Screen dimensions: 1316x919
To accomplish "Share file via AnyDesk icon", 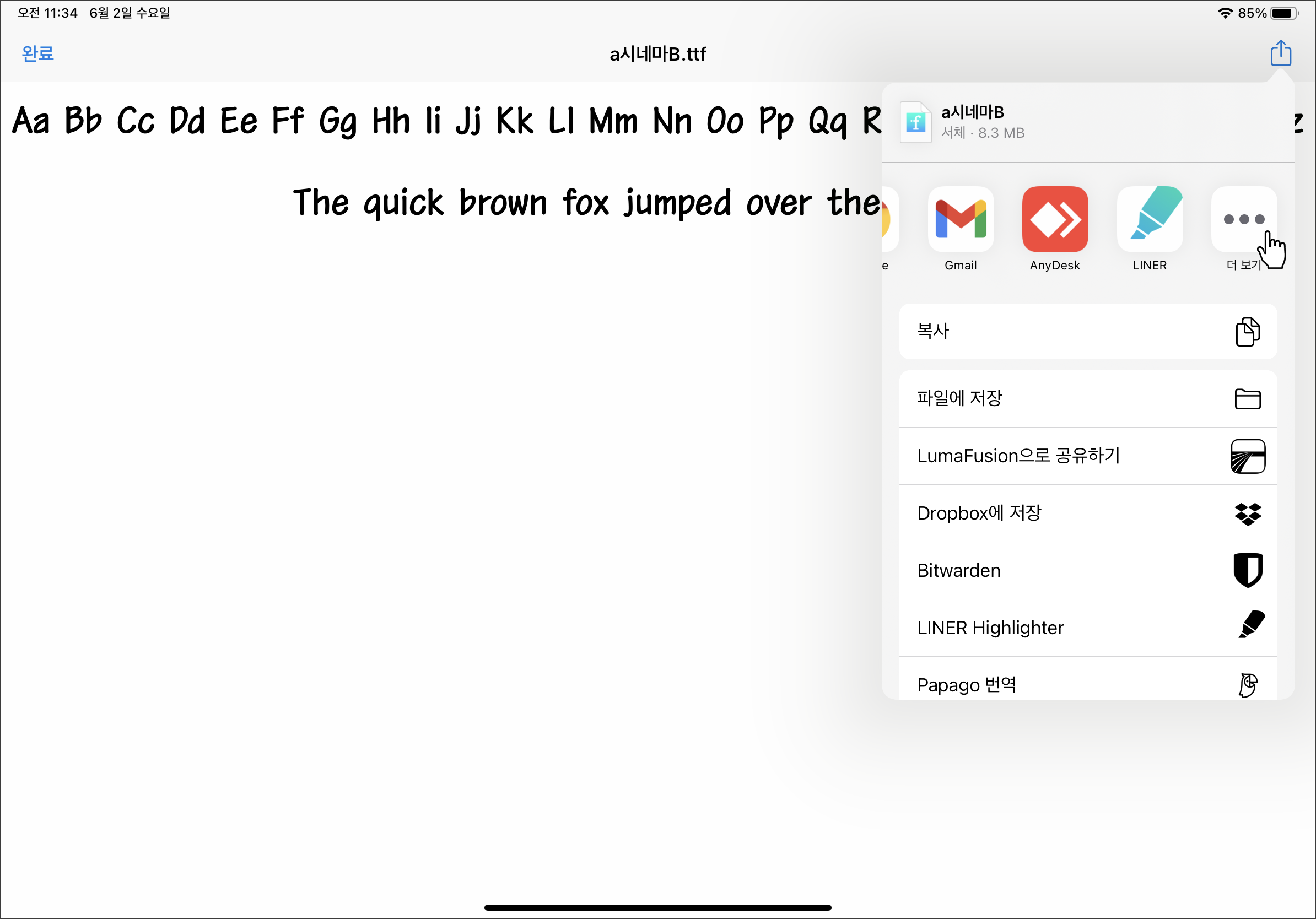I will coord(1055,219).
